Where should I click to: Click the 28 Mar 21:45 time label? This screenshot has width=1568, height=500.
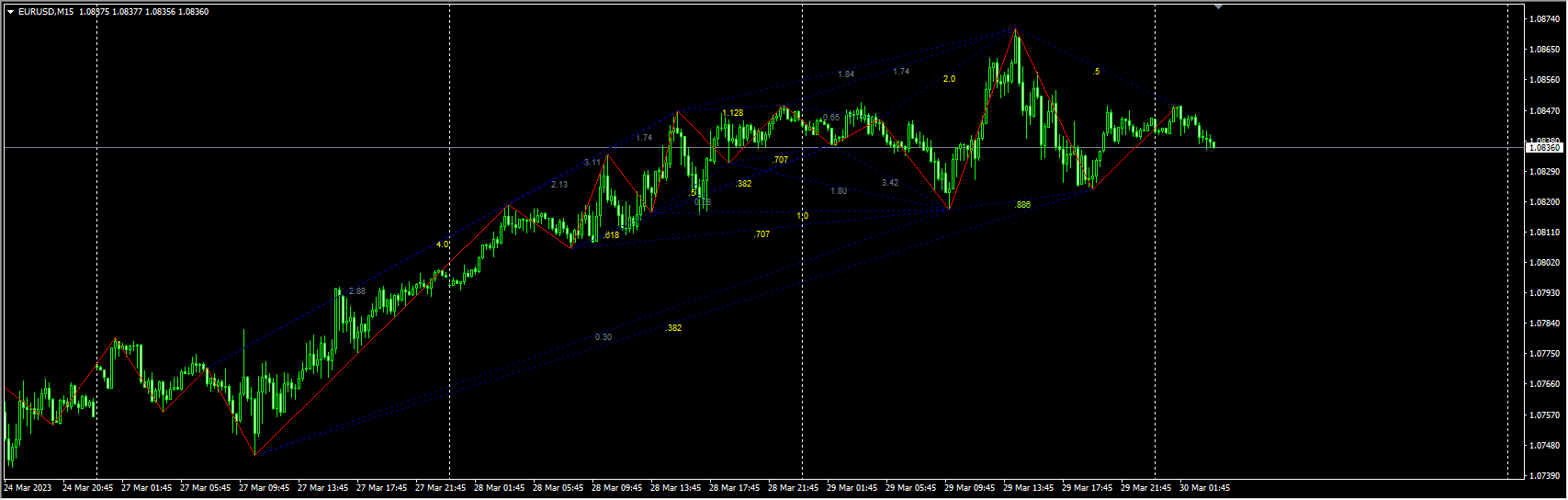794,488
